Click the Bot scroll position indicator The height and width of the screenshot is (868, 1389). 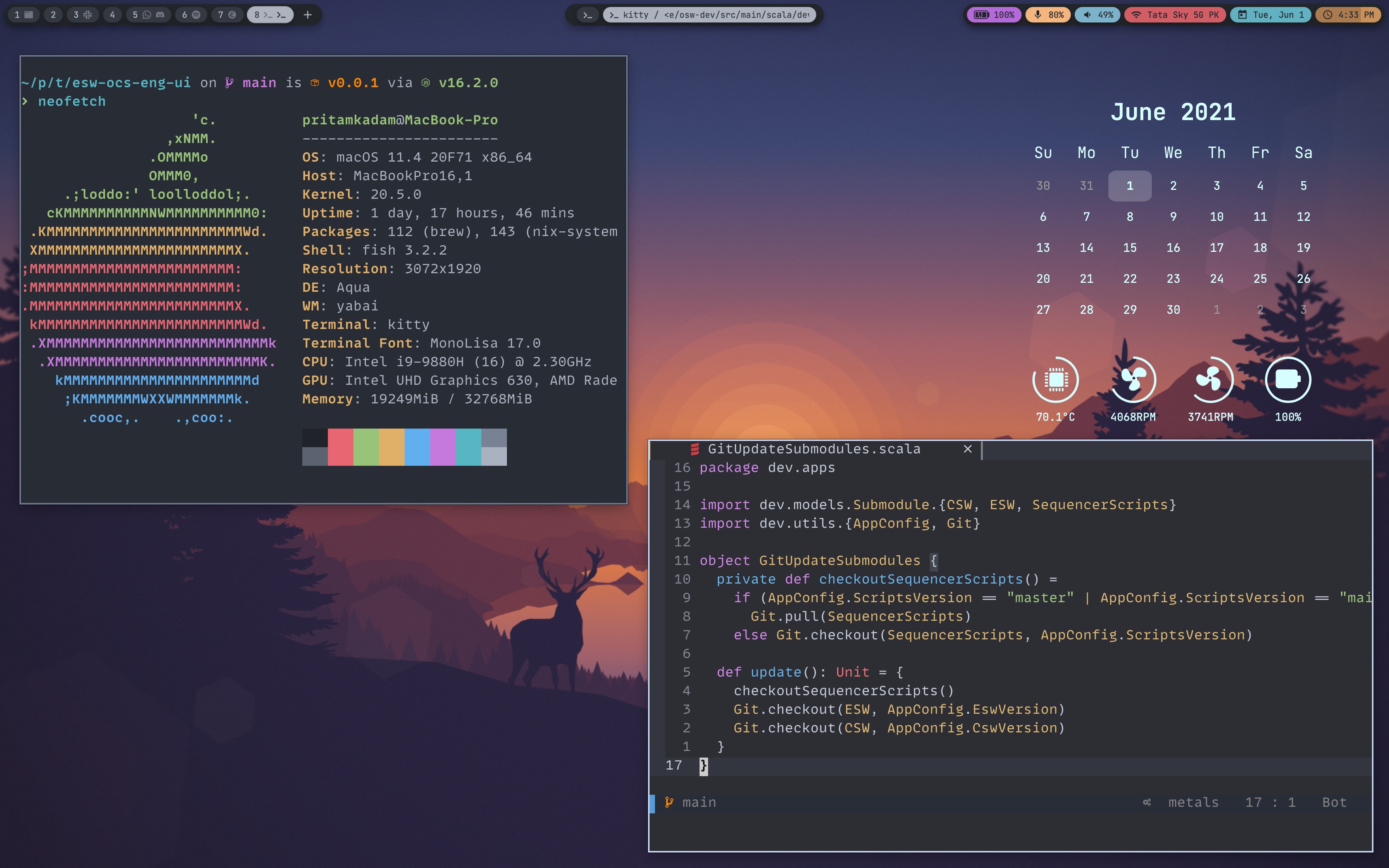pos(1334,802)
